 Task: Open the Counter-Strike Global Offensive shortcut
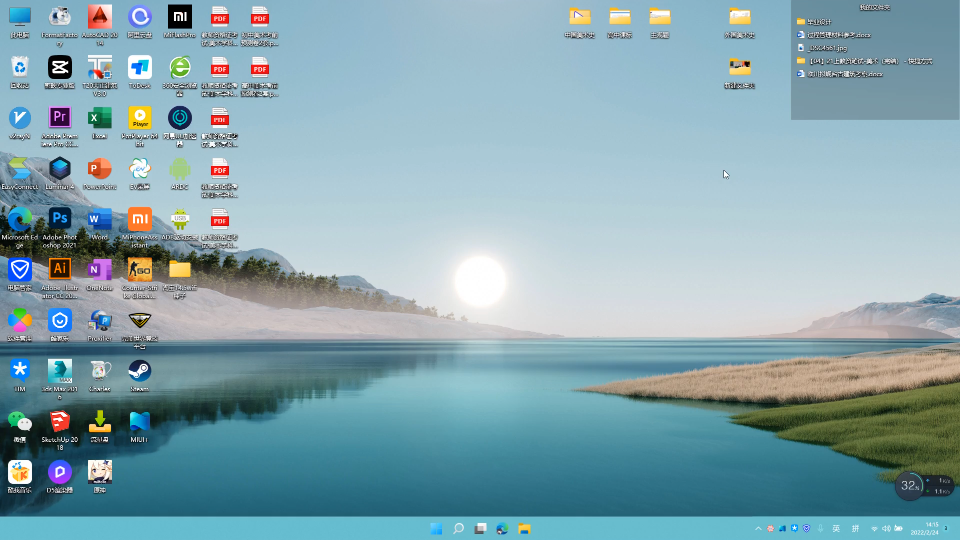coord(140,278)
